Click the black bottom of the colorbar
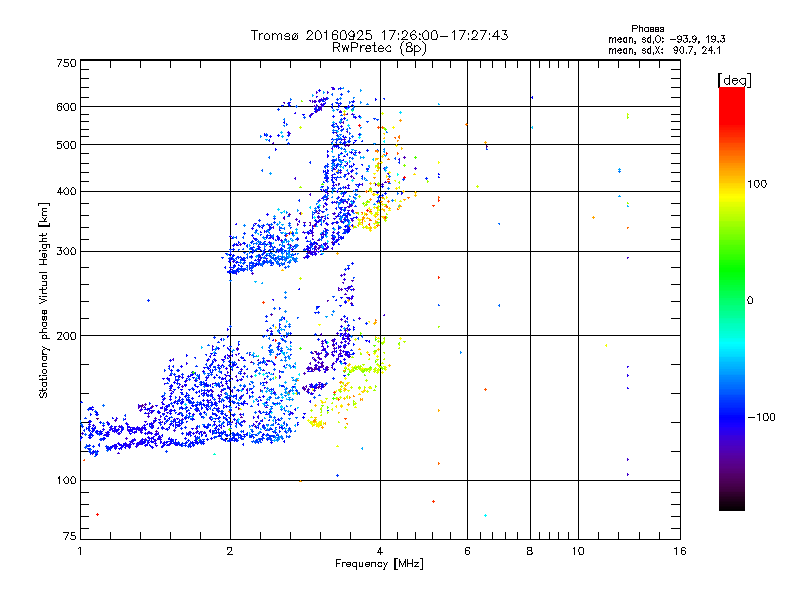Screen dimensions: 800x600 [732, 505]
